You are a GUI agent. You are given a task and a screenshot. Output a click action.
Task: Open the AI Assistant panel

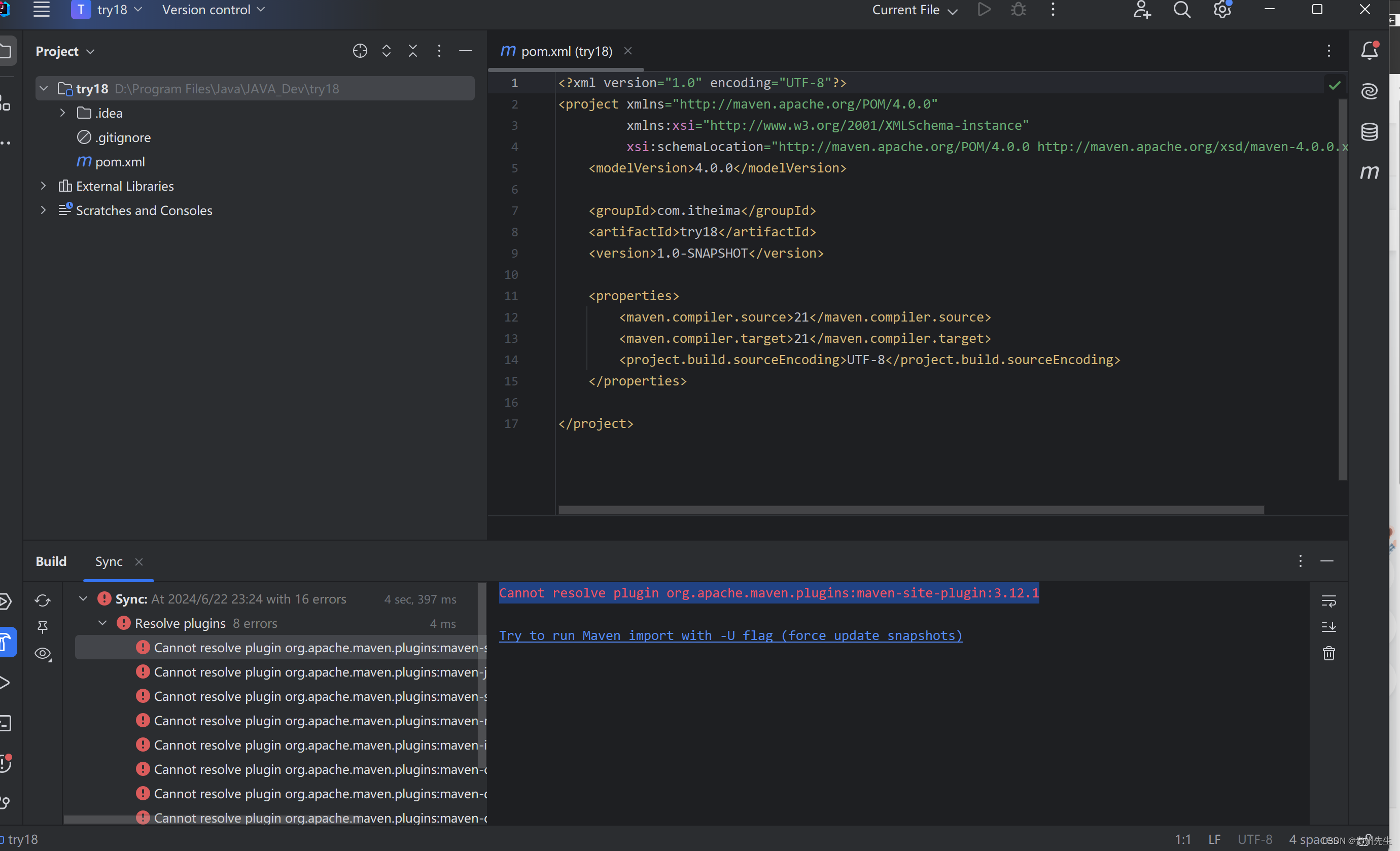pyautogui.click(x=1370, y=91)
